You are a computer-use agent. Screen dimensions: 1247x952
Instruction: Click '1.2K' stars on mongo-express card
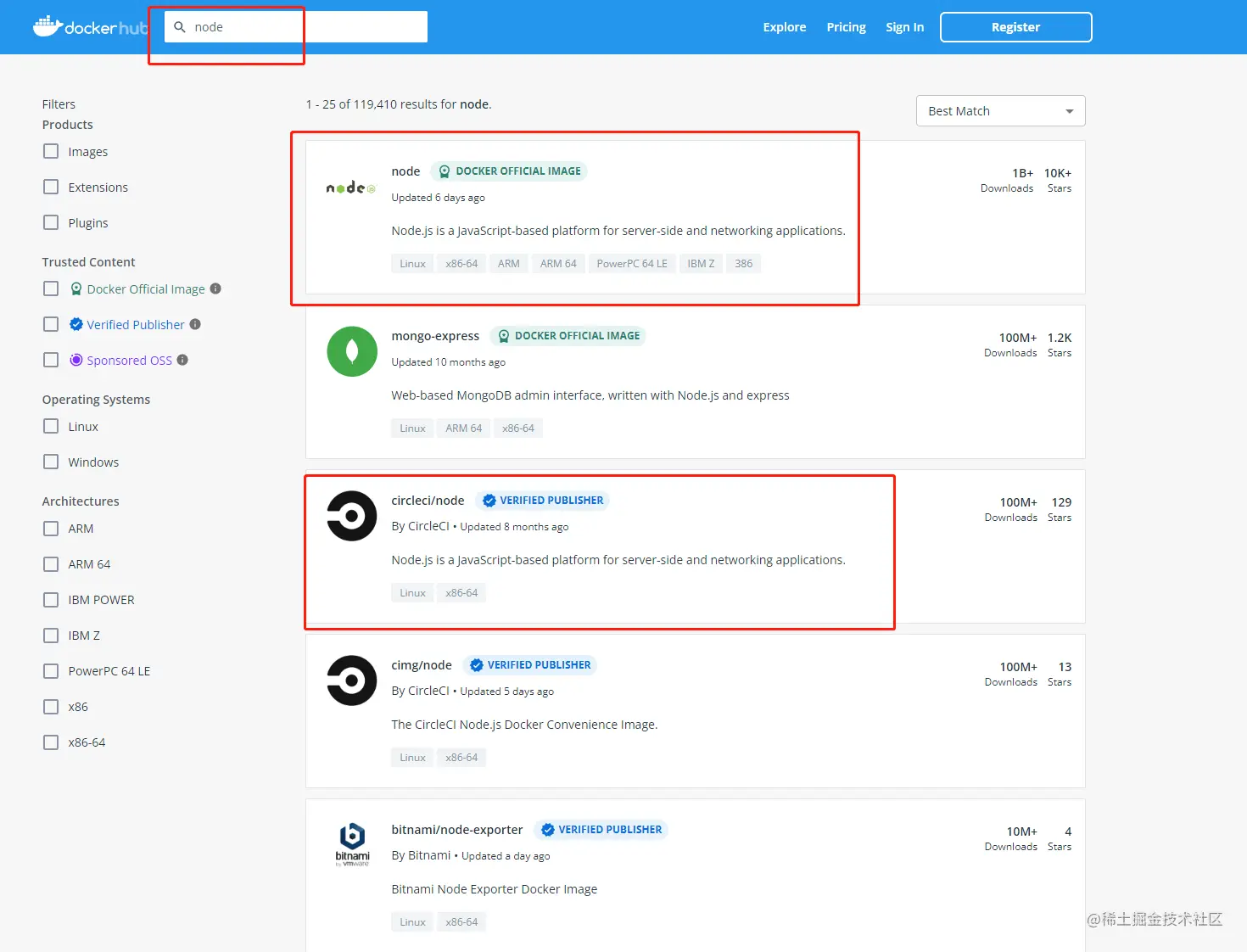1060,338
